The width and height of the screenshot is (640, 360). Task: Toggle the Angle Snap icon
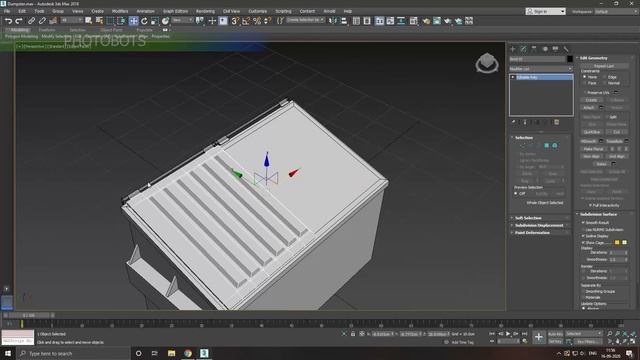246,21
